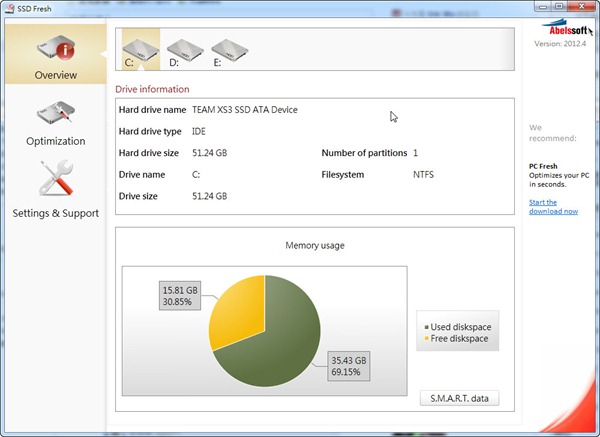Switch to the Optimization section

tap(55, 123)
